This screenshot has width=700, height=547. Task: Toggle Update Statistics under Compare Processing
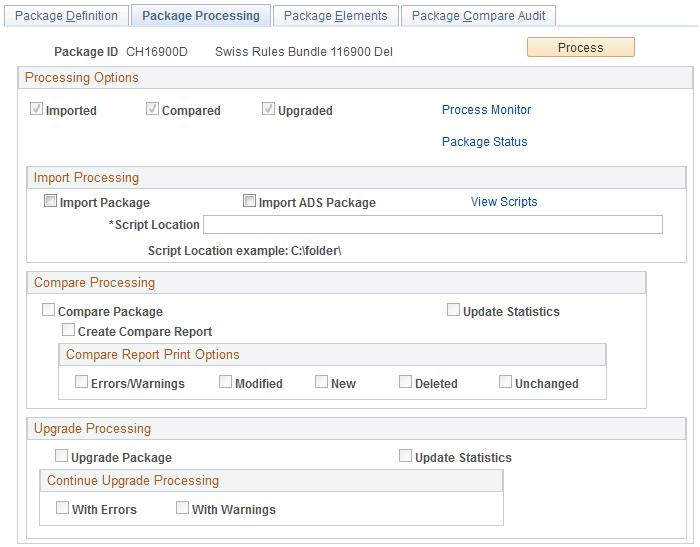[454, 311]
